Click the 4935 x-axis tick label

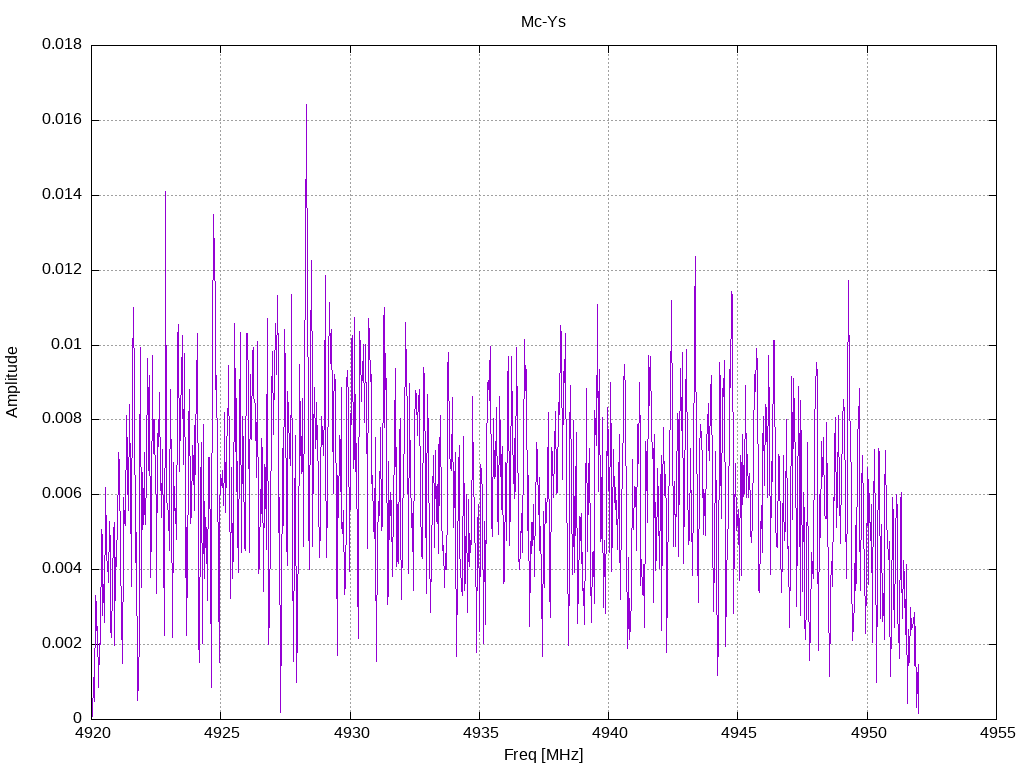[480, 733]
